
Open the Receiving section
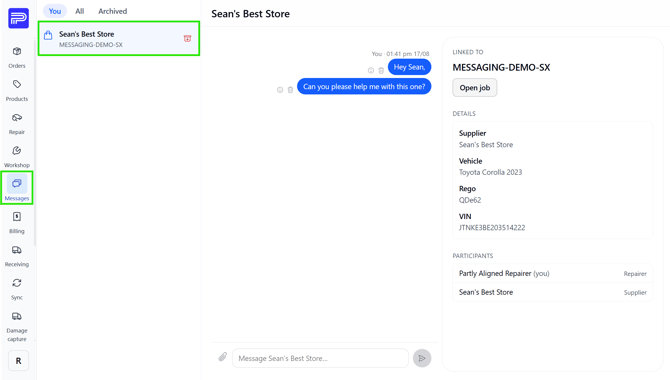pyautogui.click(x=17, y=256)
